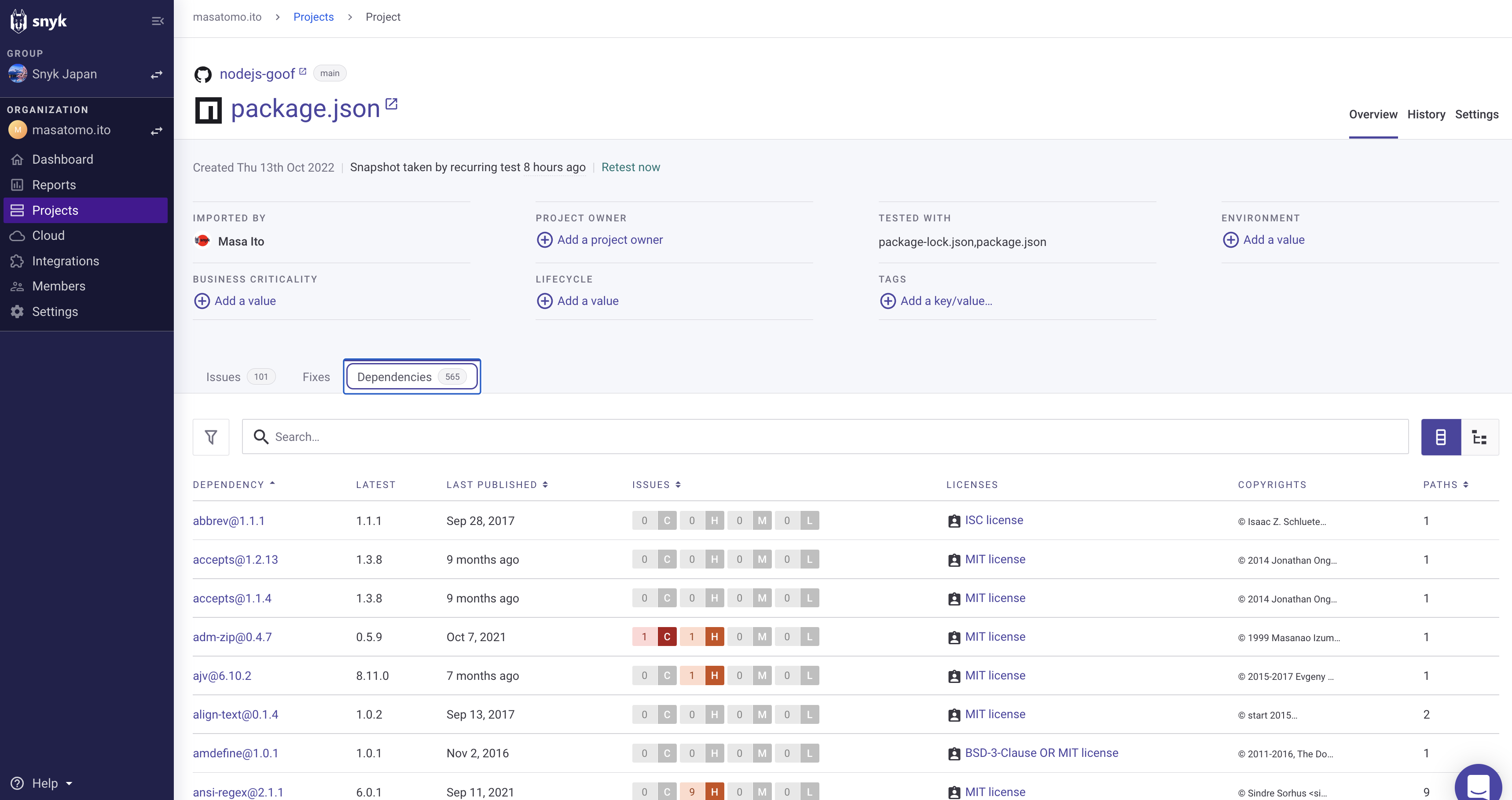Image resolution: width=1512 pixels, height=800 pixels.
Task: Click the Retest now link
Action: [631, 167]
